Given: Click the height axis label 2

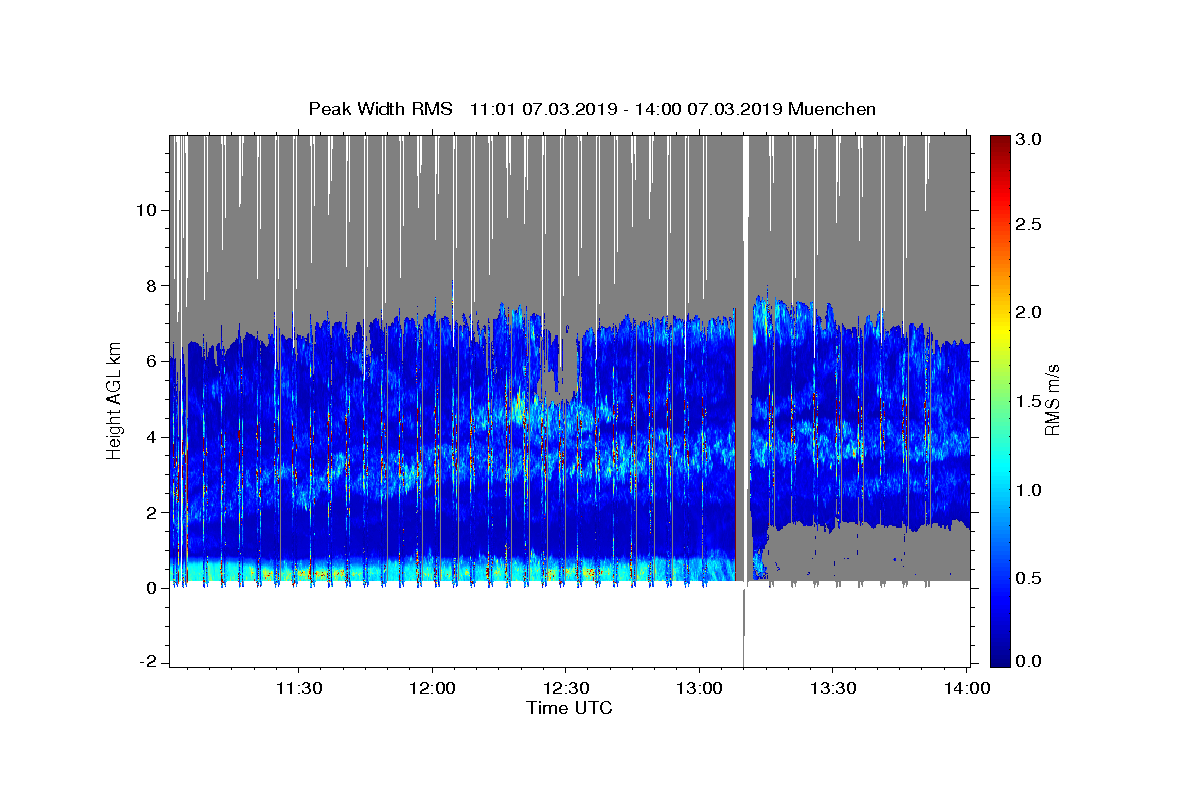Looking at the screenshot, I should pyautogui.click(x=153, y=512).
